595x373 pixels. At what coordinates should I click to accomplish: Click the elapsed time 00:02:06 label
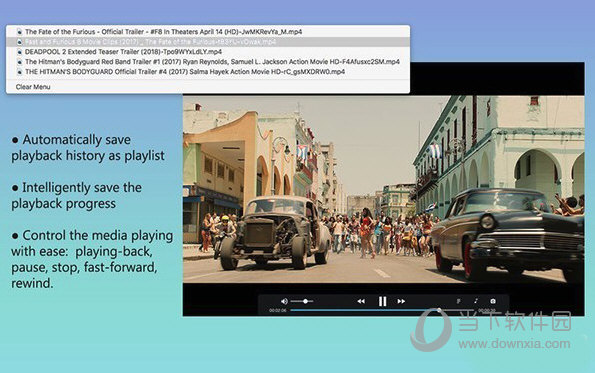click(278, 310)
